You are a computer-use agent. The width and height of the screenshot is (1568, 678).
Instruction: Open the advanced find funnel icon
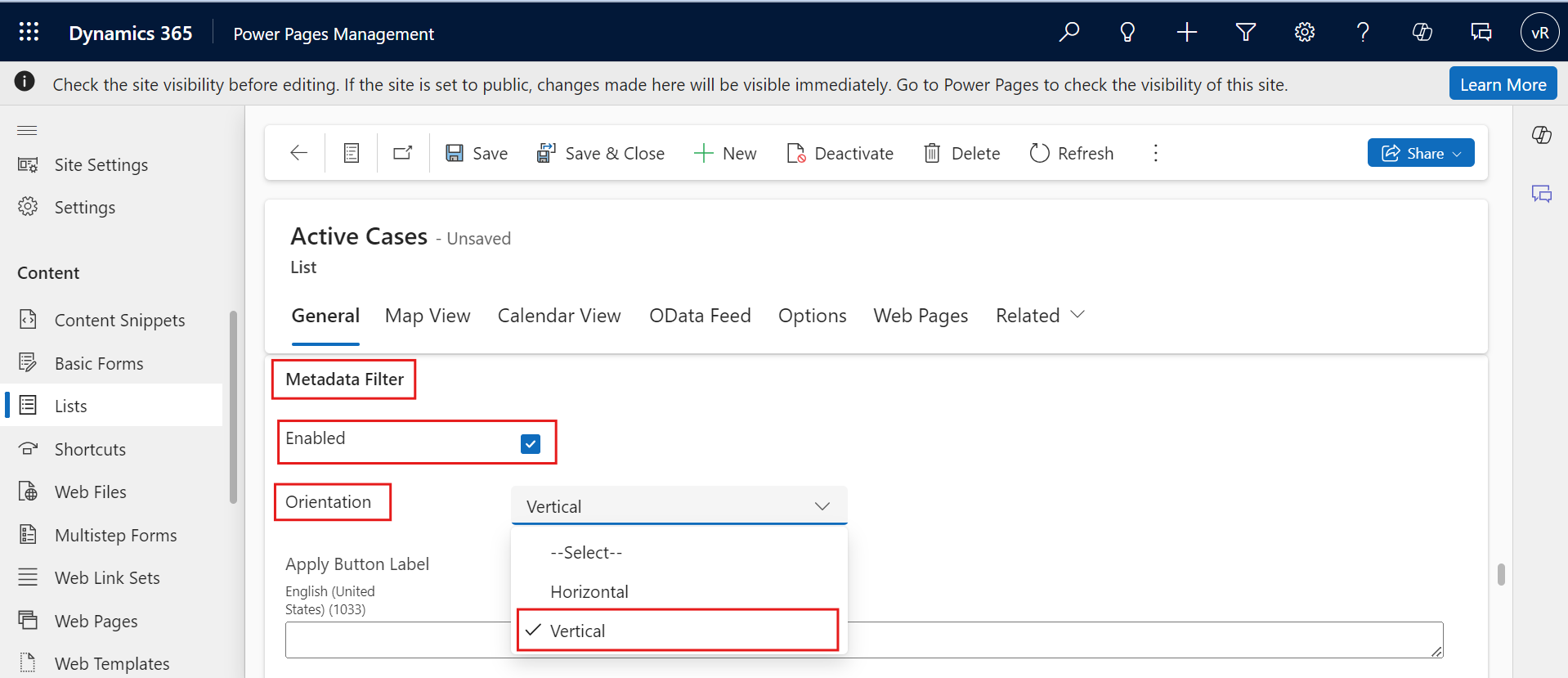click(x=1245, y=32)
